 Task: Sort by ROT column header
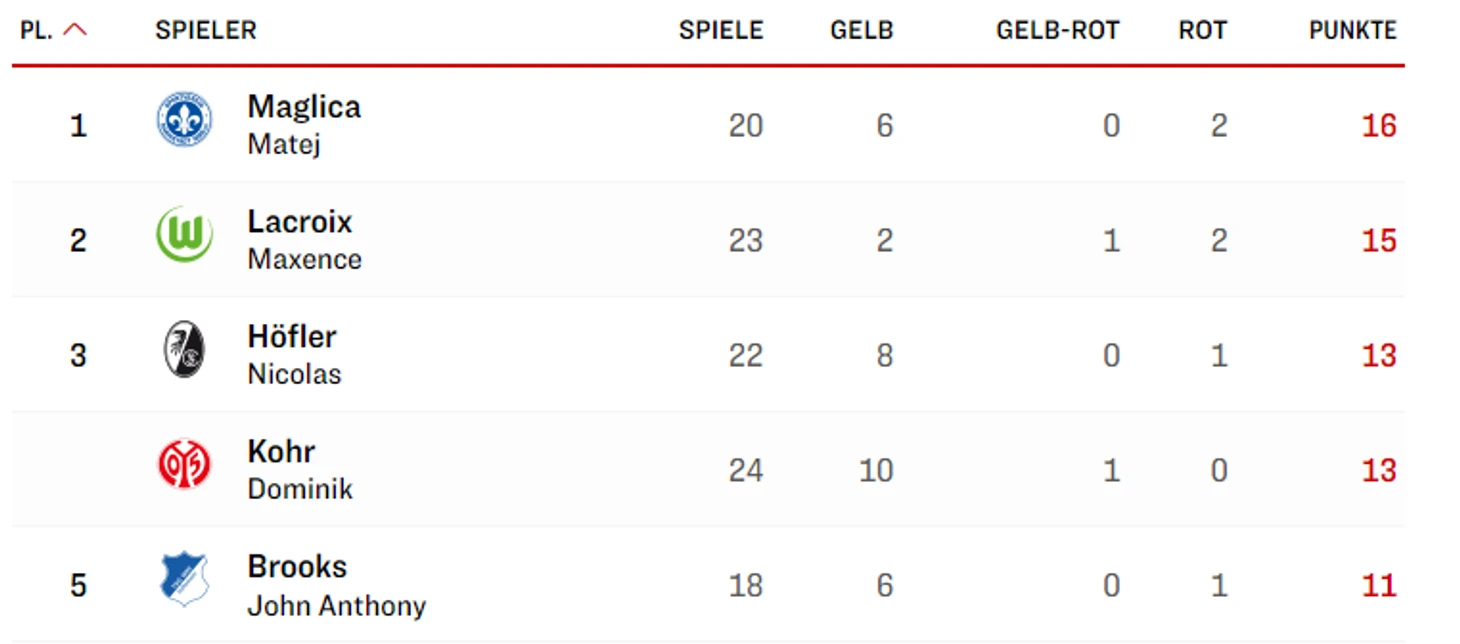pos(1203,30)
